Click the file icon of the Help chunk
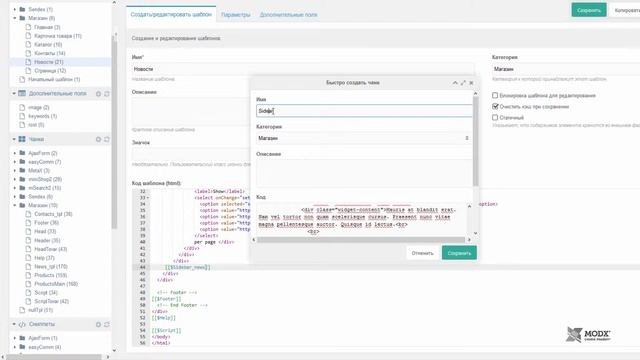The image size is (640, 360). pos(28,258)
